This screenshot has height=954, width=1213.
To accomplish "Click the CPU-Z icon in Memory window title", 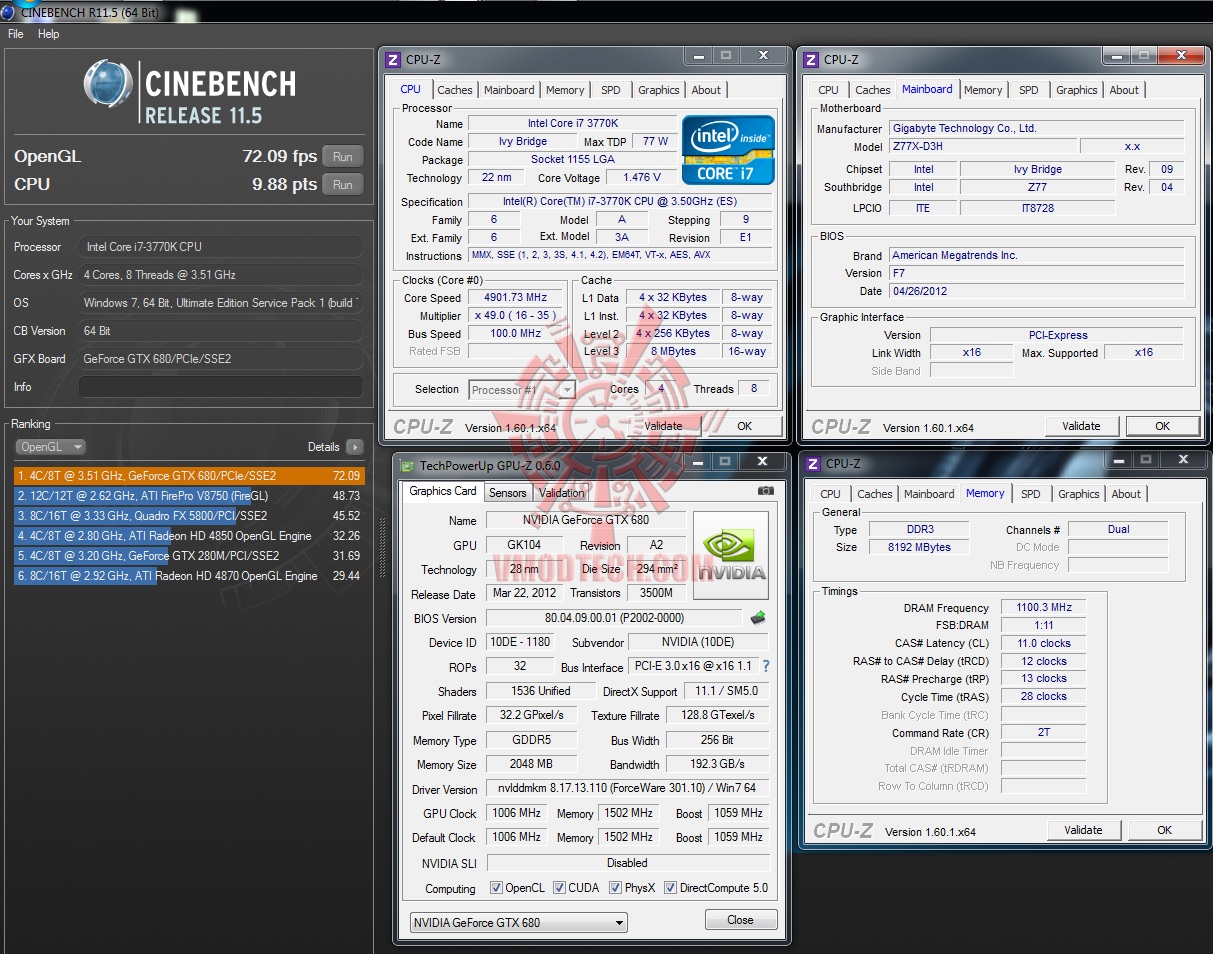I will [813, 464].
